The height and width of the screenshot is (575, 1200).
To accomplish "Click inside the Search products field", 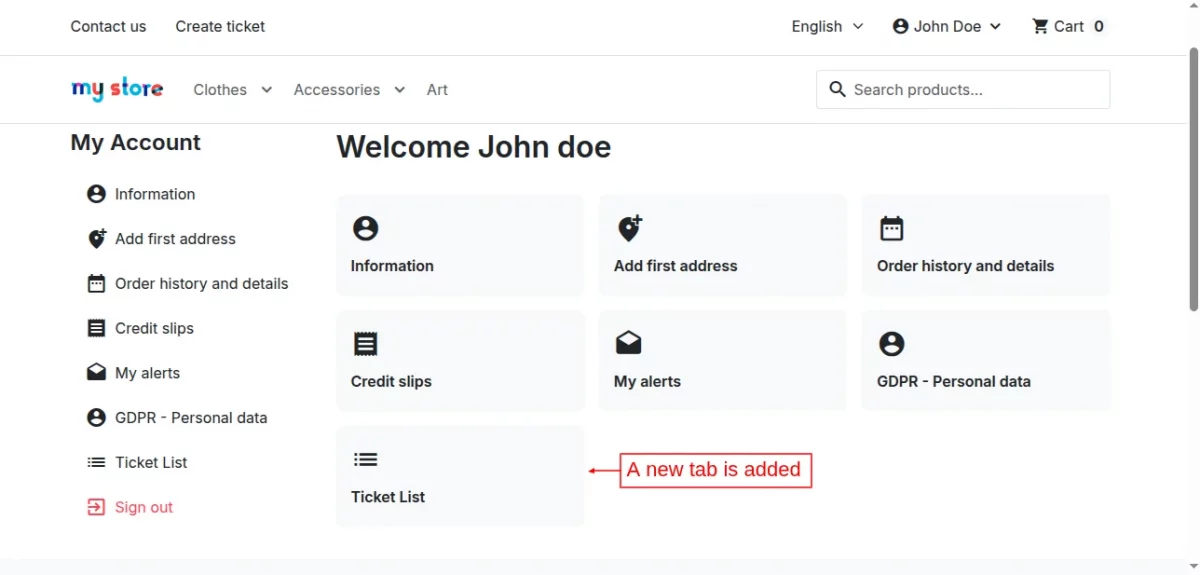I will coord(963,89).
